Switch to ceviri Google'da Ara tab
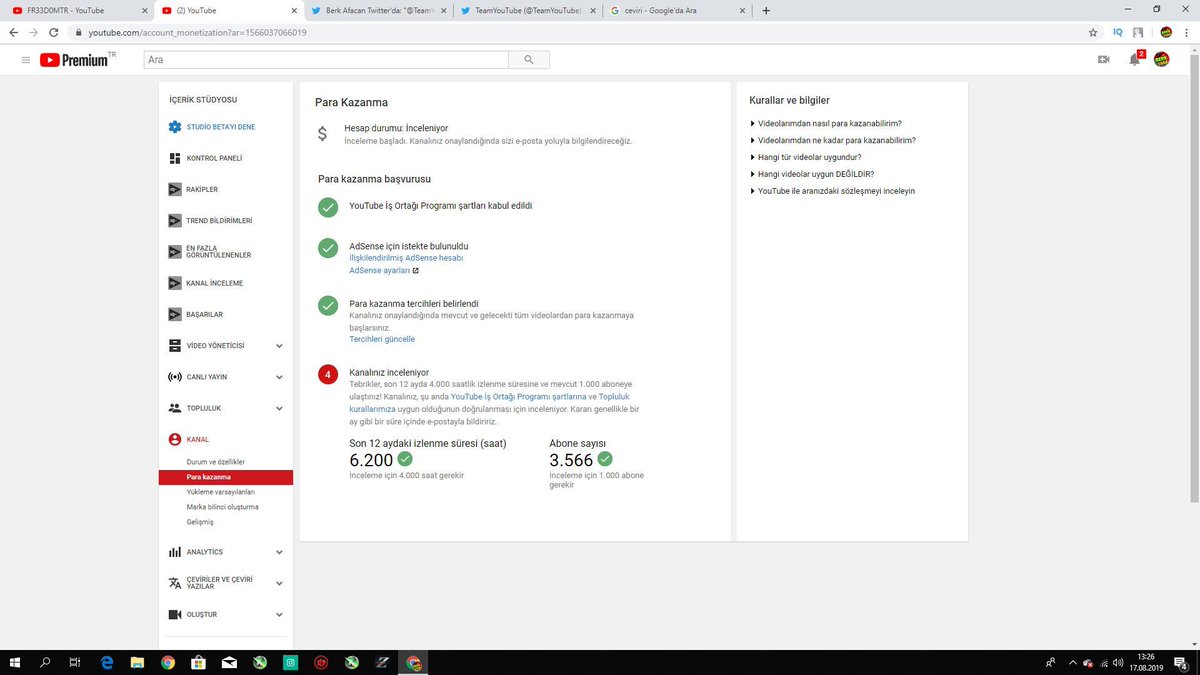The height and width of the screenshot is (675, 1200). [x=676, y=10]
